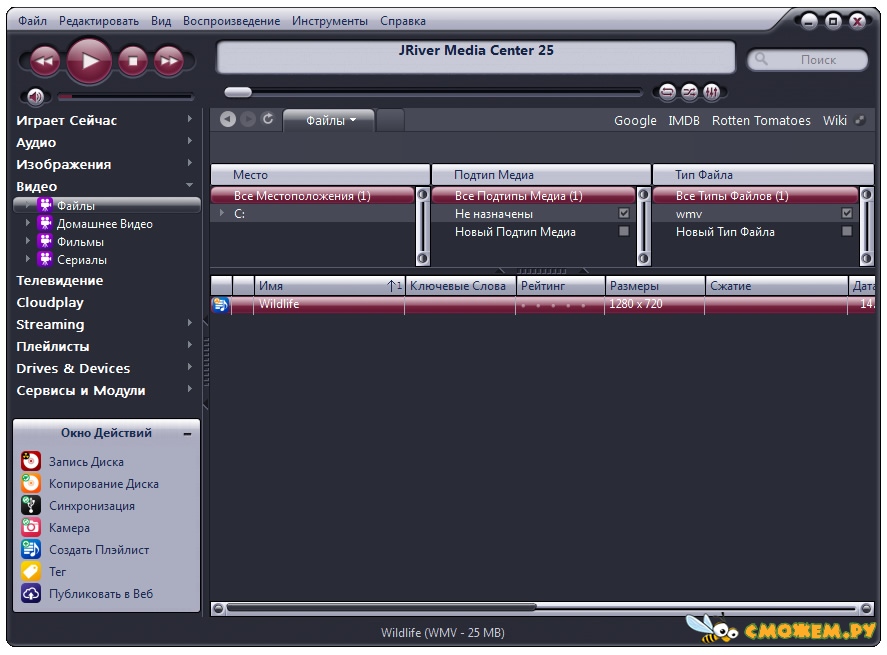887x655 pixels.
Task: Collapse the Окно Действий panel
Action: tap(187, 434)
